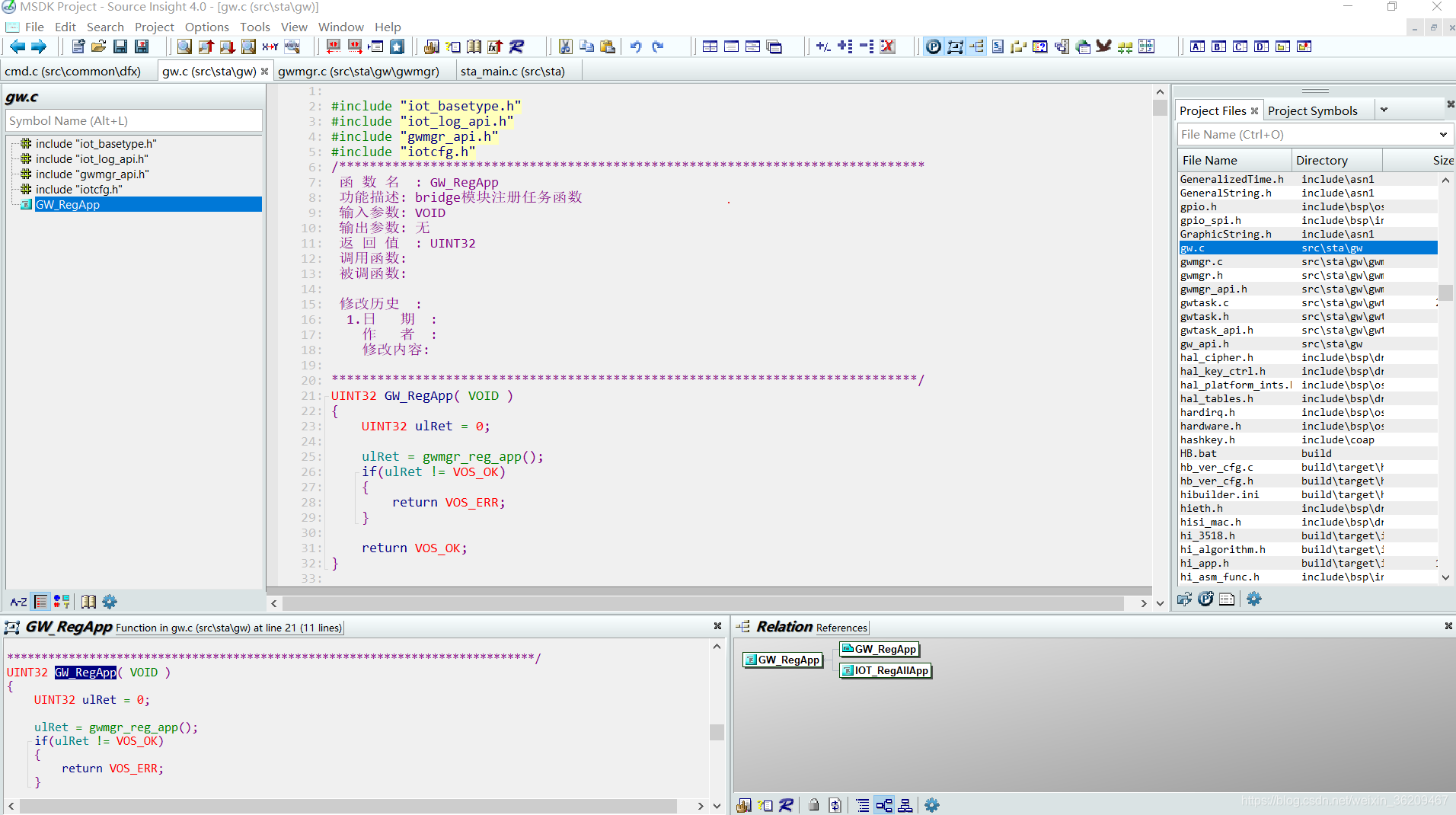Open the Project menu
This screenshot has height=815, width=1456.
click(x=155, y=27)
